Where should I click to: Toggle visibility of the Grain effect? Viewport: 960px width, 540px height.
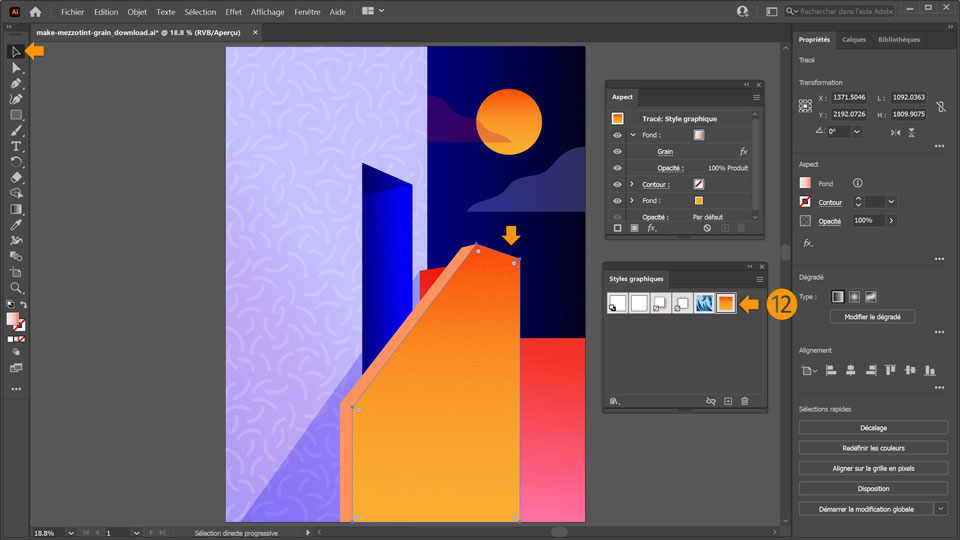(x=617, y=151)
